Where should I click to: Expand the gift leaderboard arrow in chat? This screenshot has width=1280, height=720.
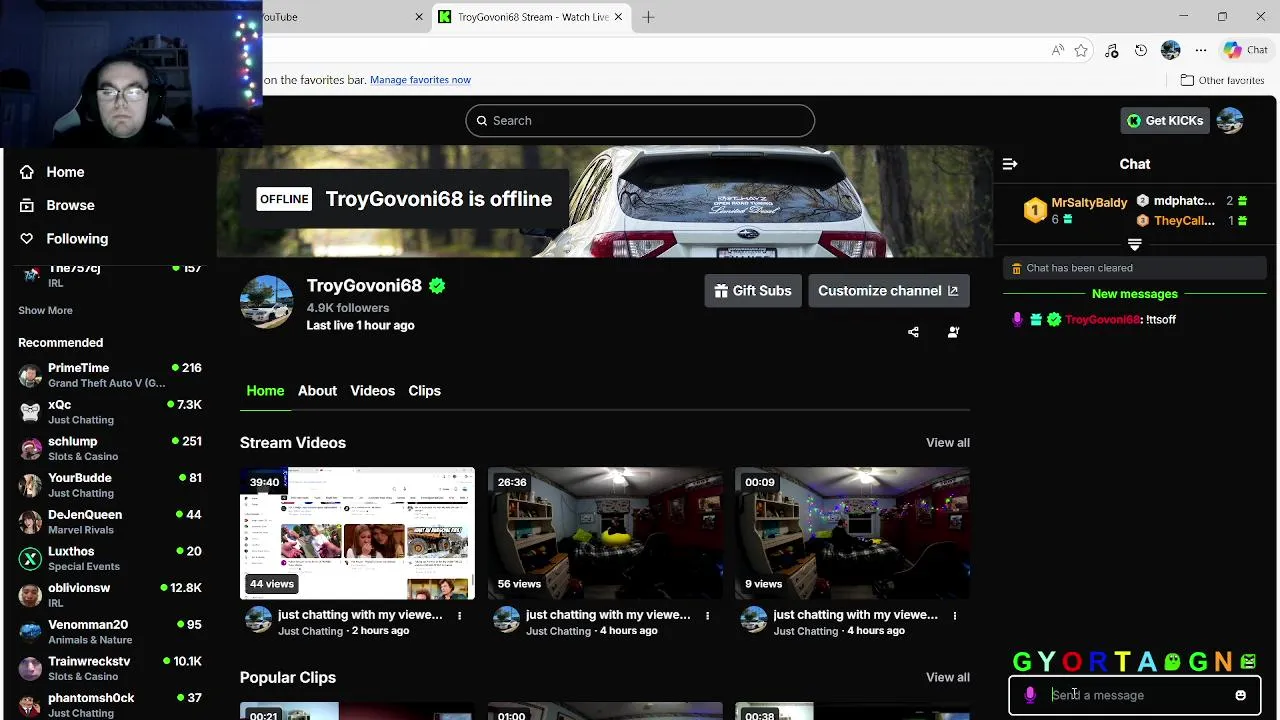coord(1134,244)
